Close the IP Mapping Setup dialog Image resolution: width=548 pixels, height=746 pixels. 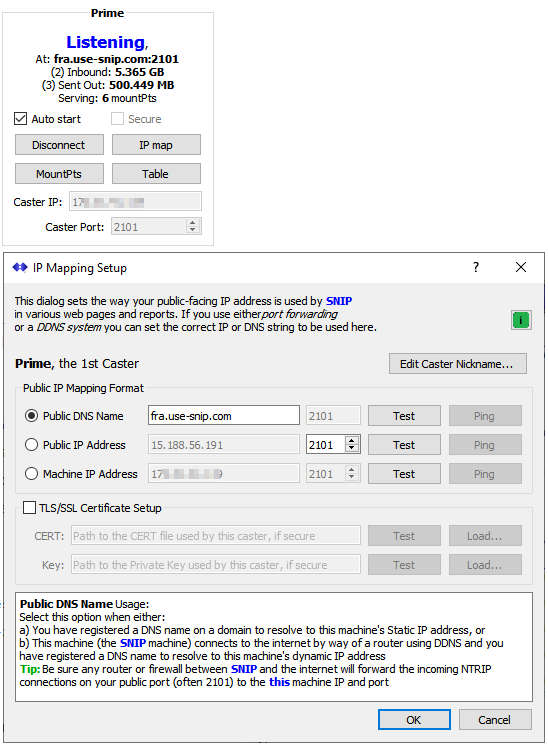click(521, 267)
